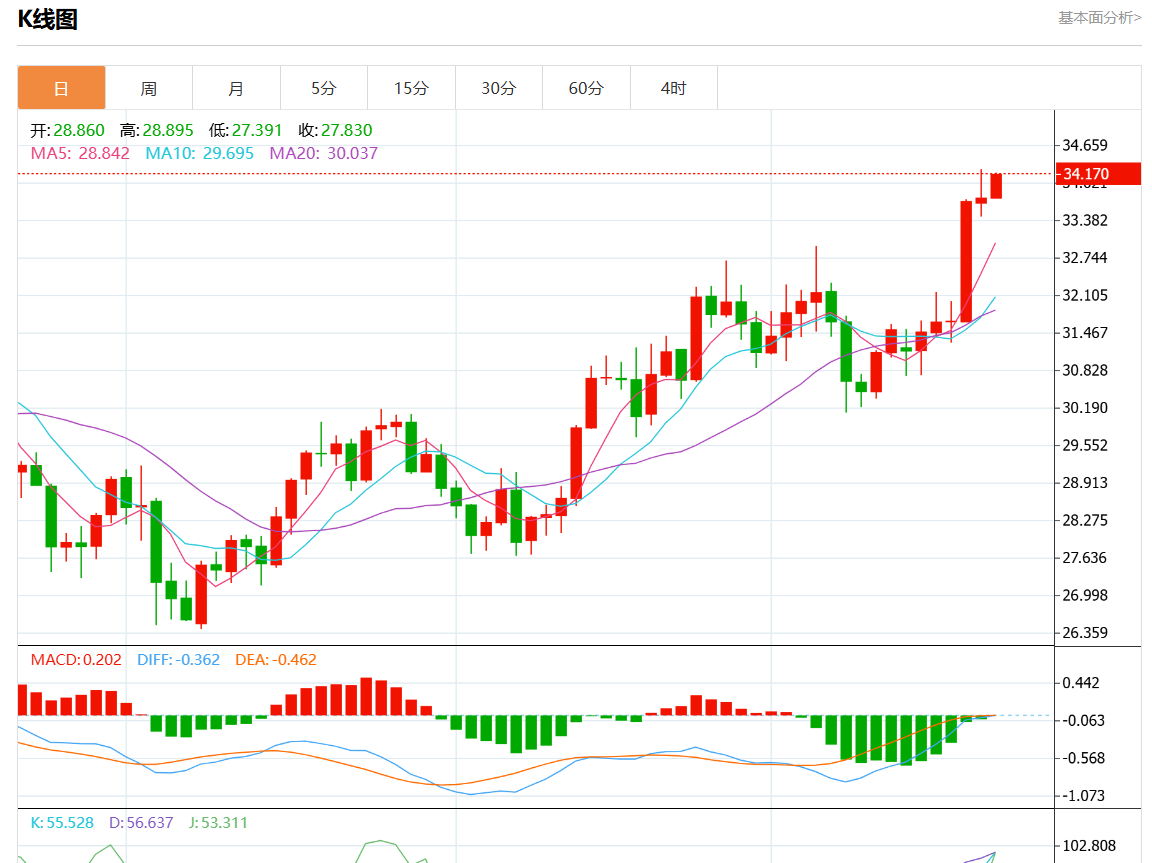Click the K线图 heading

[x=47, y=19]
